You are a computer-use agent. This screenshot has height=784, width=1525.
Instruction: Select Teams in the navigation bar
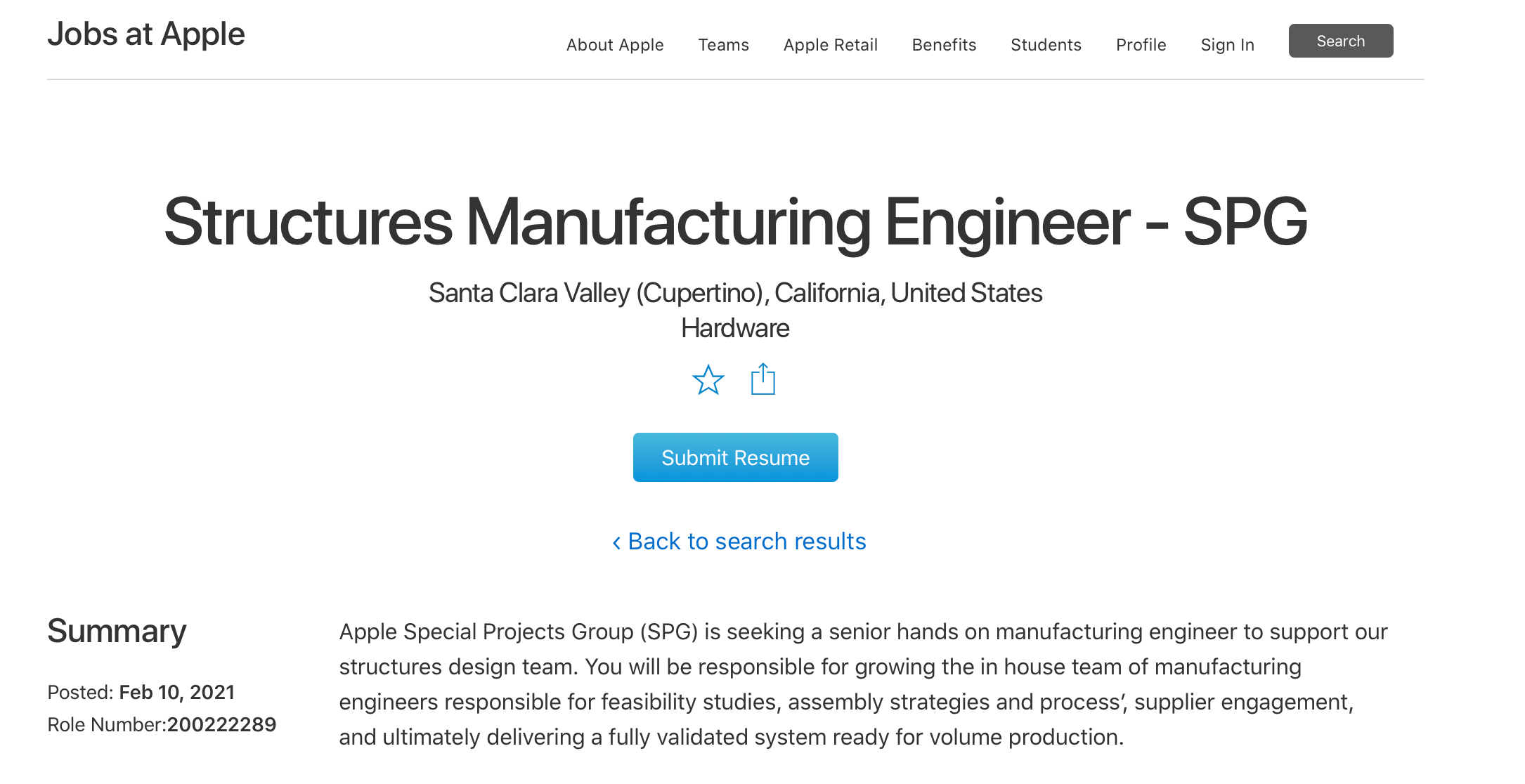click(723, 45)
